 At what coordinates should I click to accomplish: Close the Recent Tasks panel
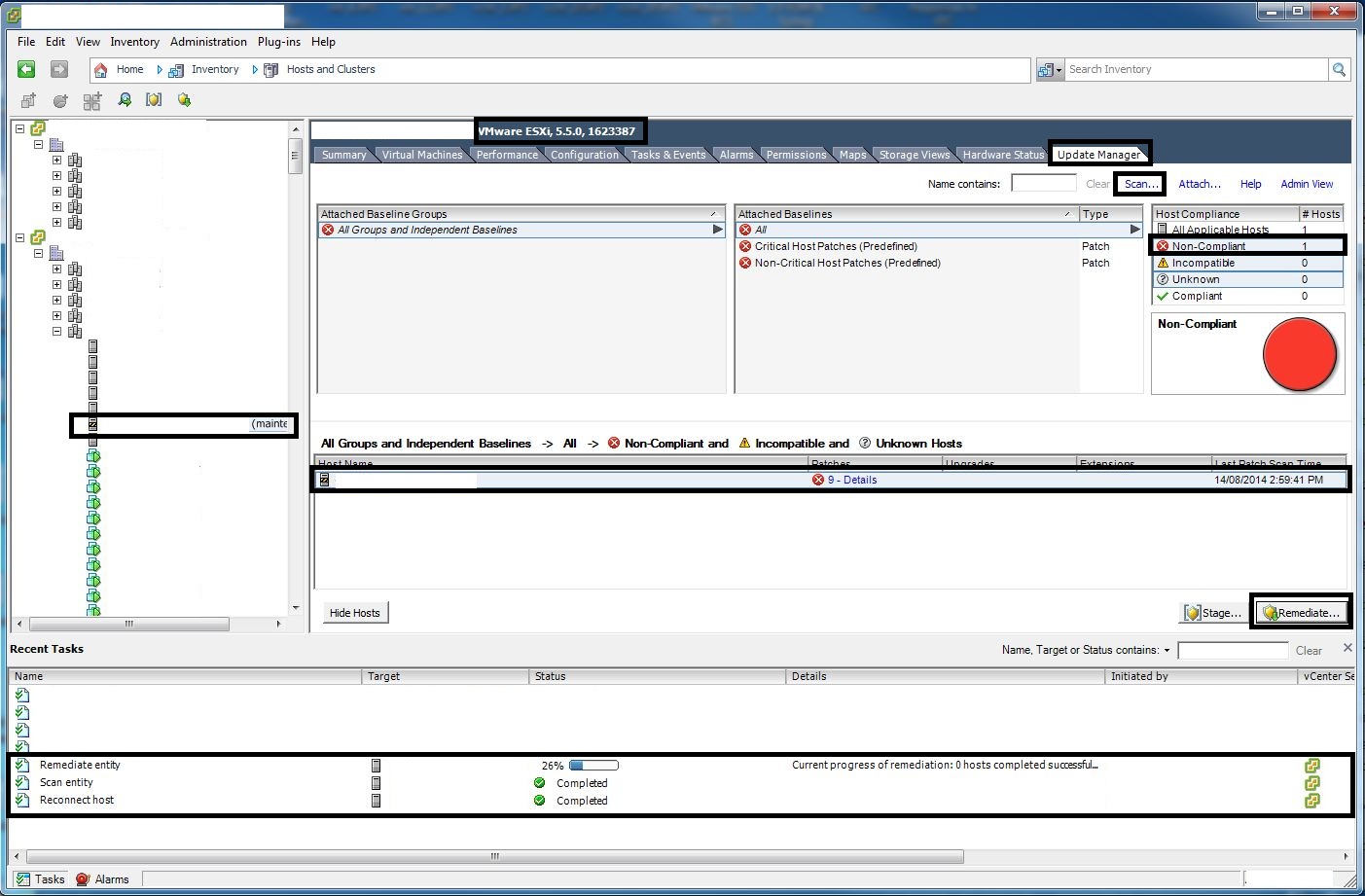(1347, 648)
